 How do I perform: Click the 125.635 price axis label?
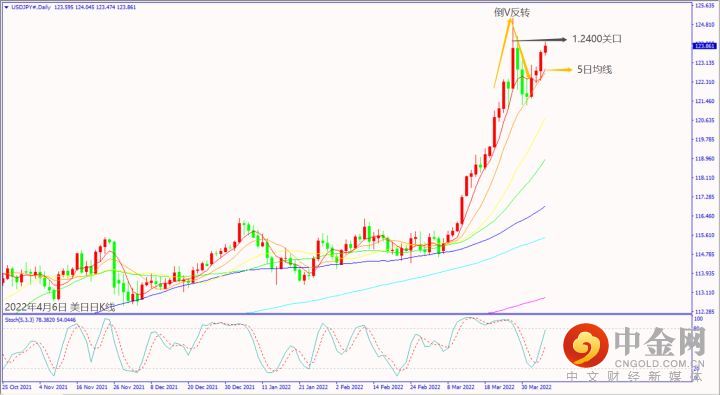705,6
